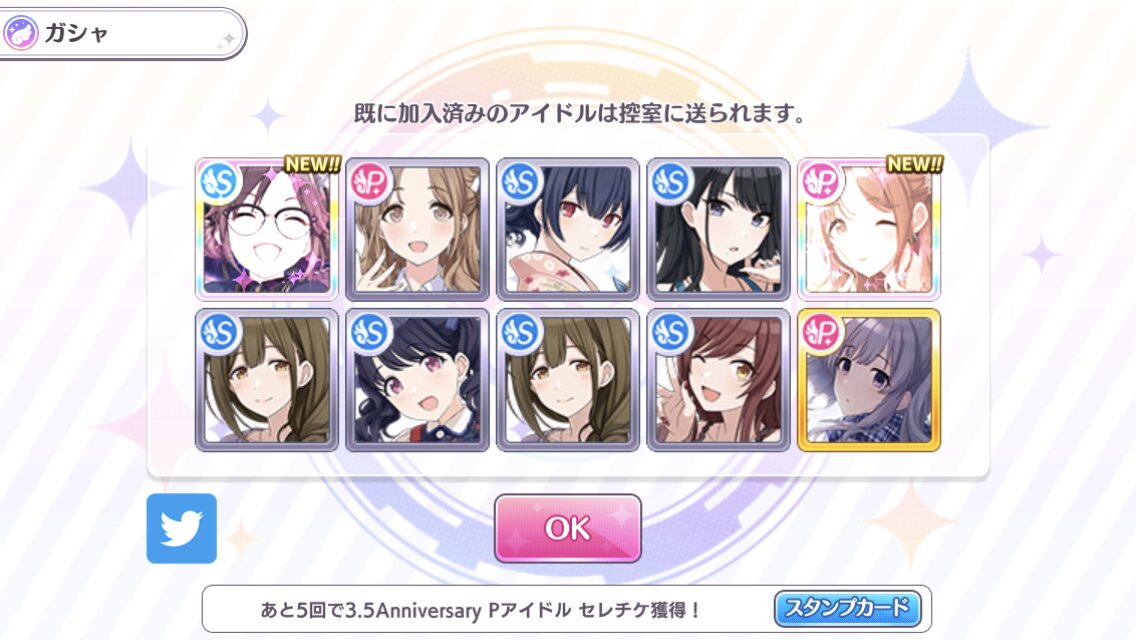
Task: Select the wavy blonde P idol card
Action: 417,229
